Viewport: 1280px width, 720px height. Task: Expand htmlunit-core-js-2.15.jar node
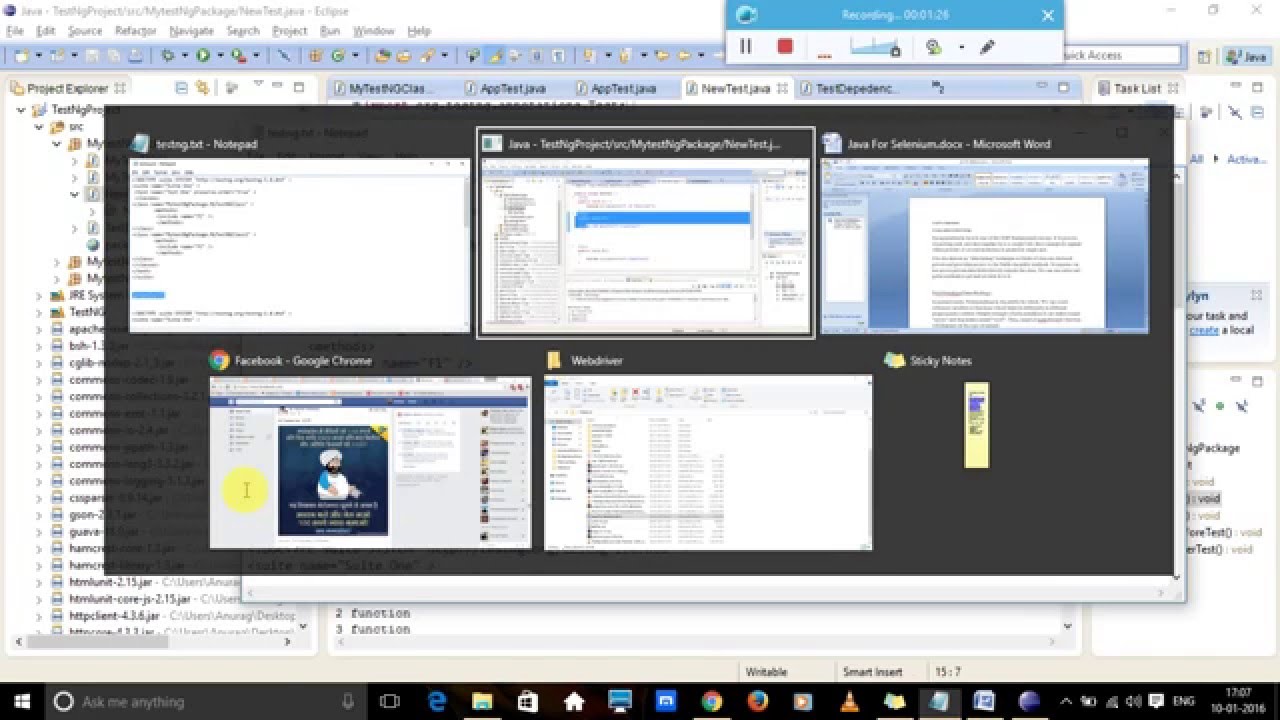[x=41, y=599]
